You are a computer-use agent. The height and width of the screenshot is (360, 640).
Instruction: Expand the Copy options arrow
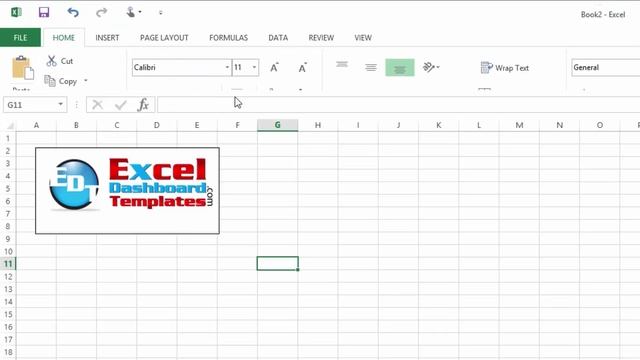click(x=86, y=80)
